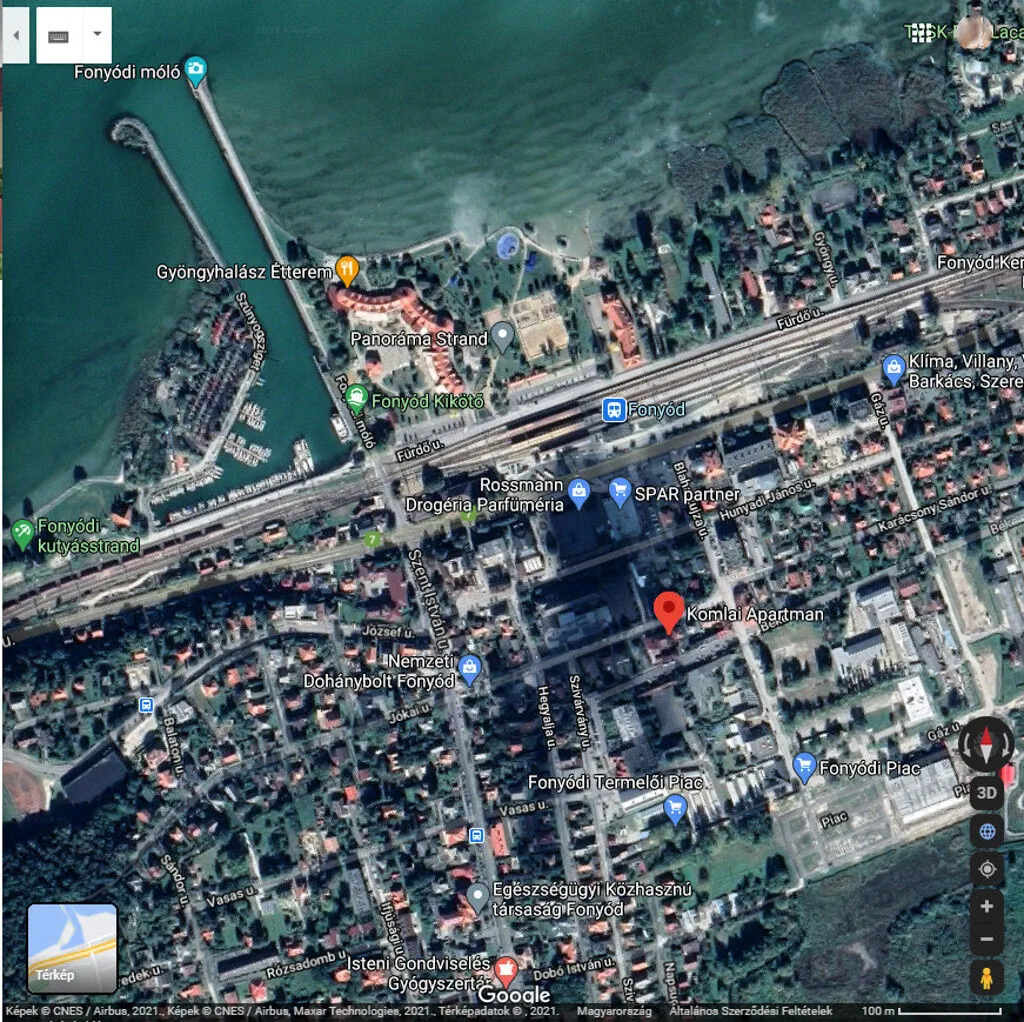Toggle globe view with the globe button
This screenshot has width=1024, height=1022.
pos(987,831)
